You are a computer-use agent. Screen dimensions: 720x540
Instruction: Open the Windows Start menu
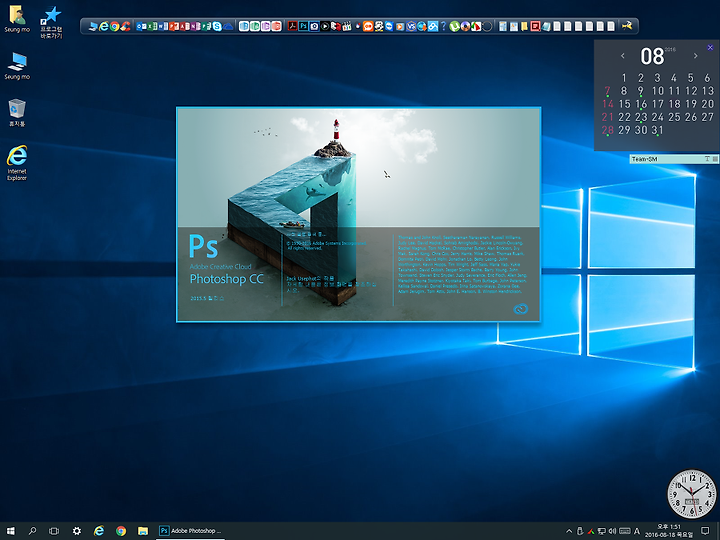click(x=11, y=531)
